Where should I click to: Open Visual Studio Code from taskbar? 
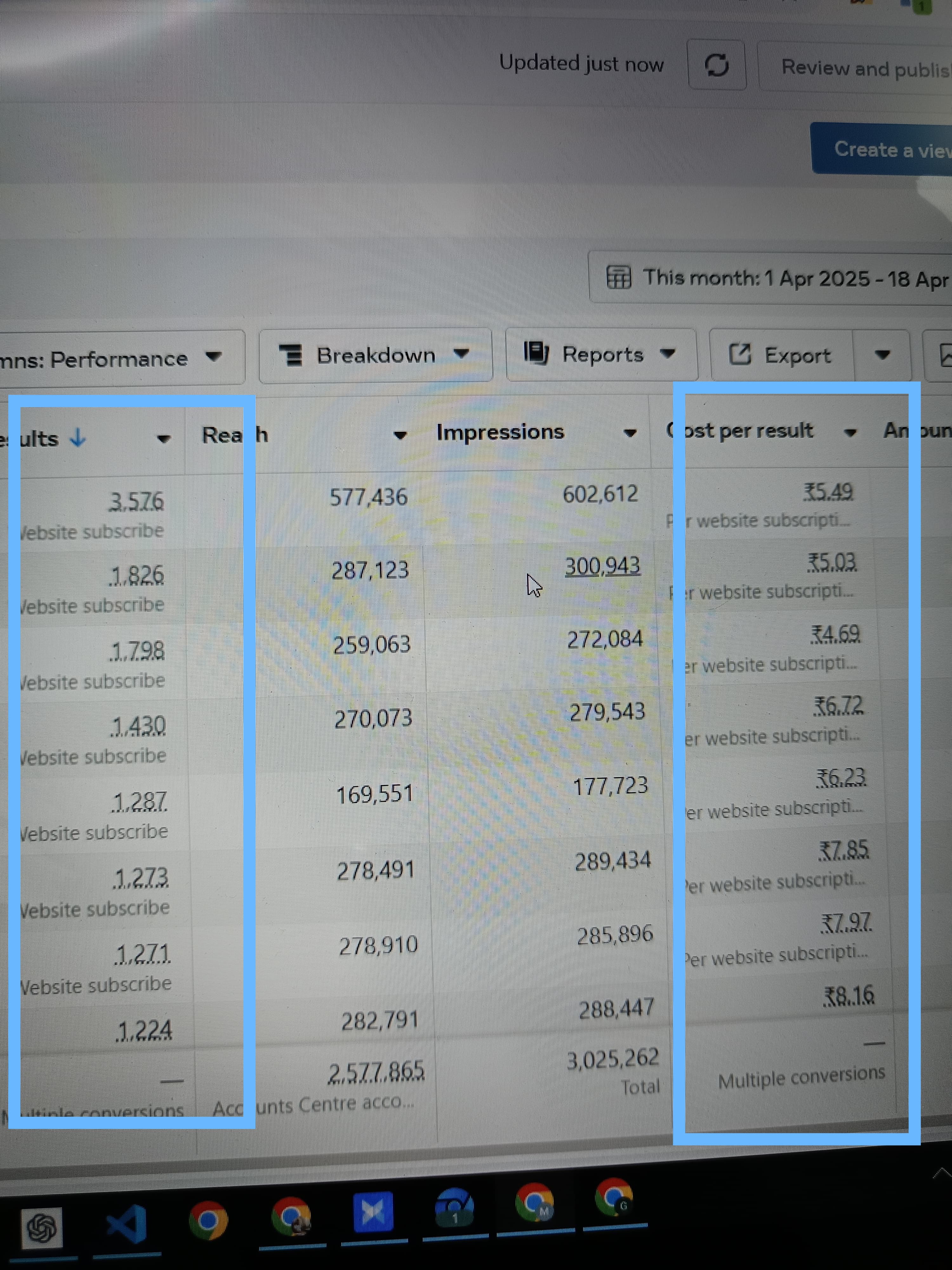[x=127, y=1224]
